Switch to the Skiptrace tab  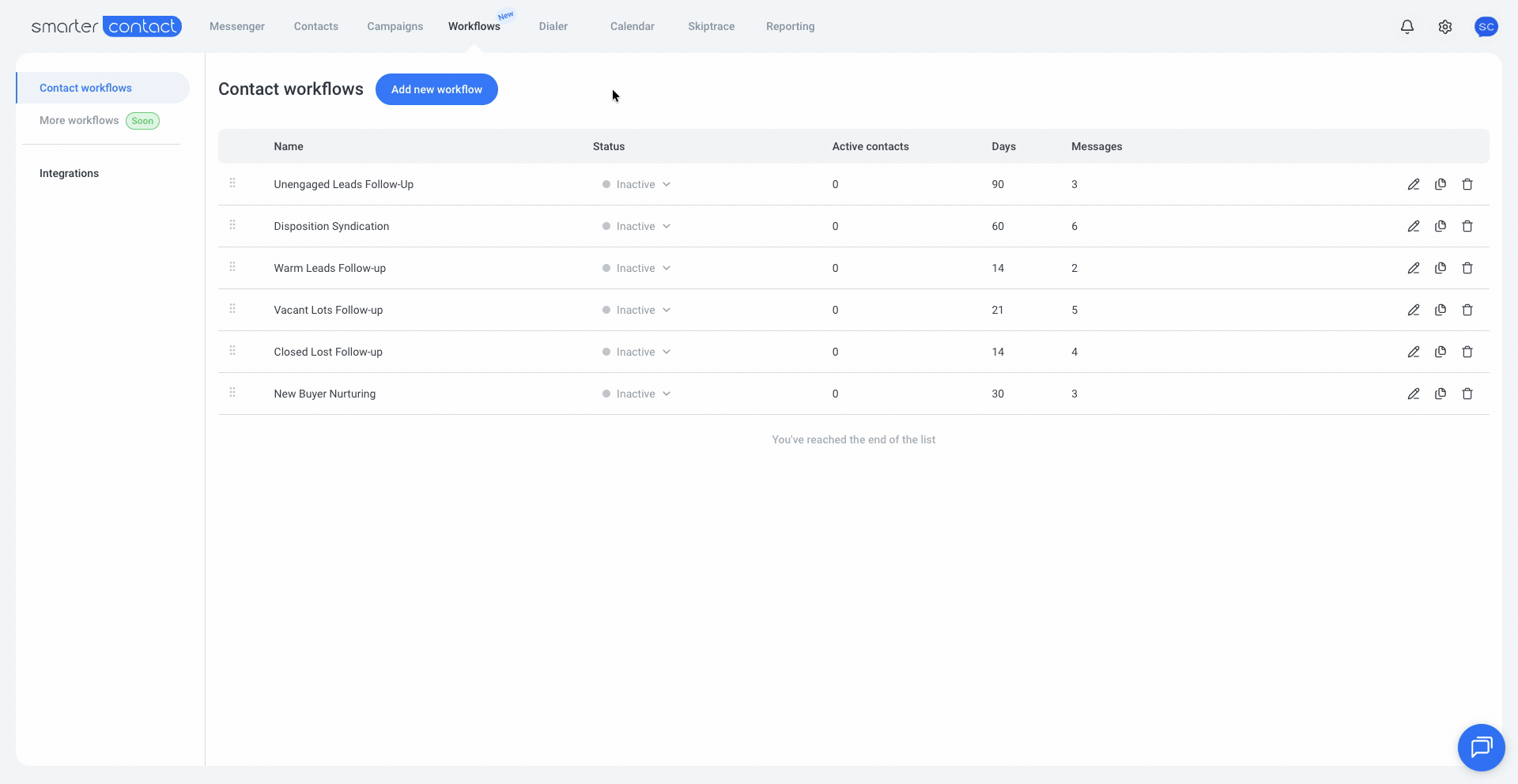pyautogui.click(x=712, y=26)
